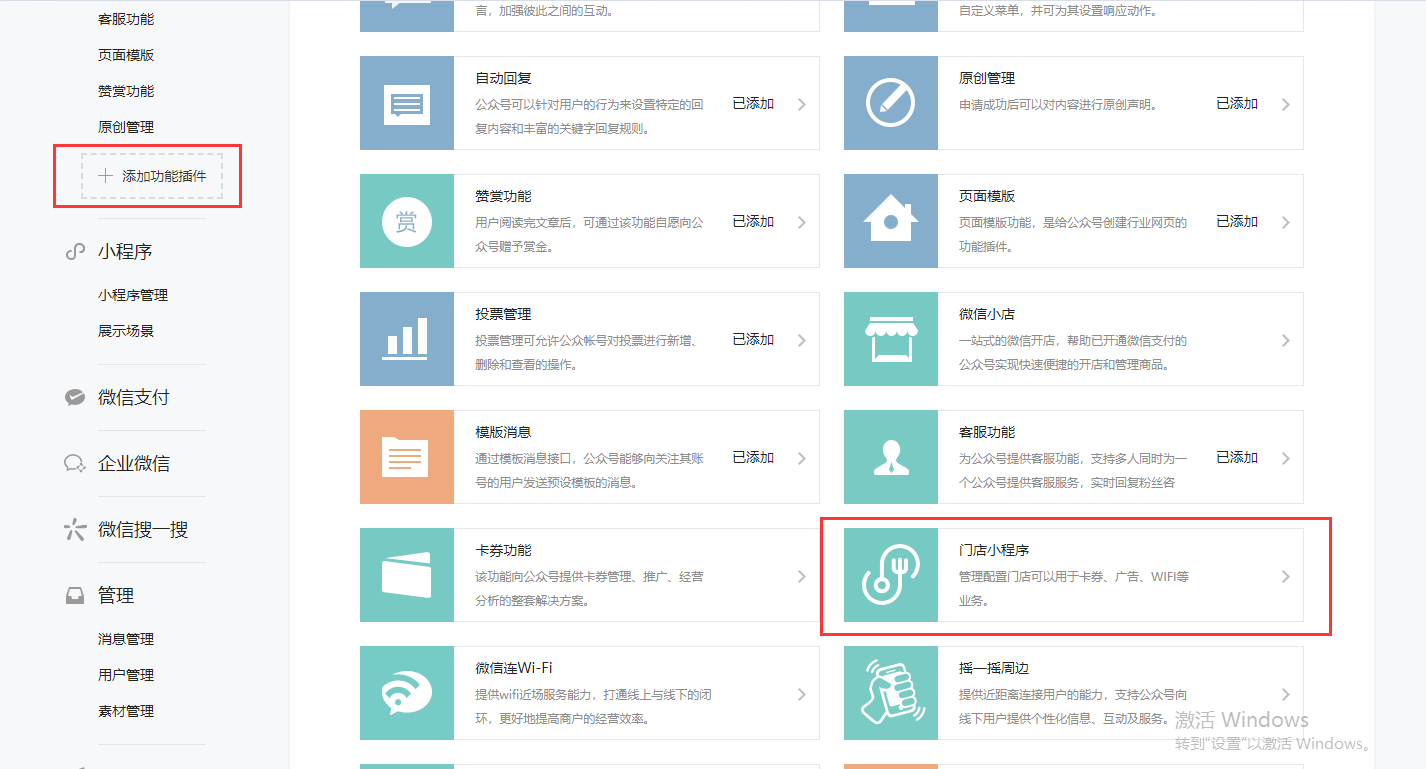1426x769 pixels.
Task: Open 客服功能 in the sidebar
Action: pos(126,19)
